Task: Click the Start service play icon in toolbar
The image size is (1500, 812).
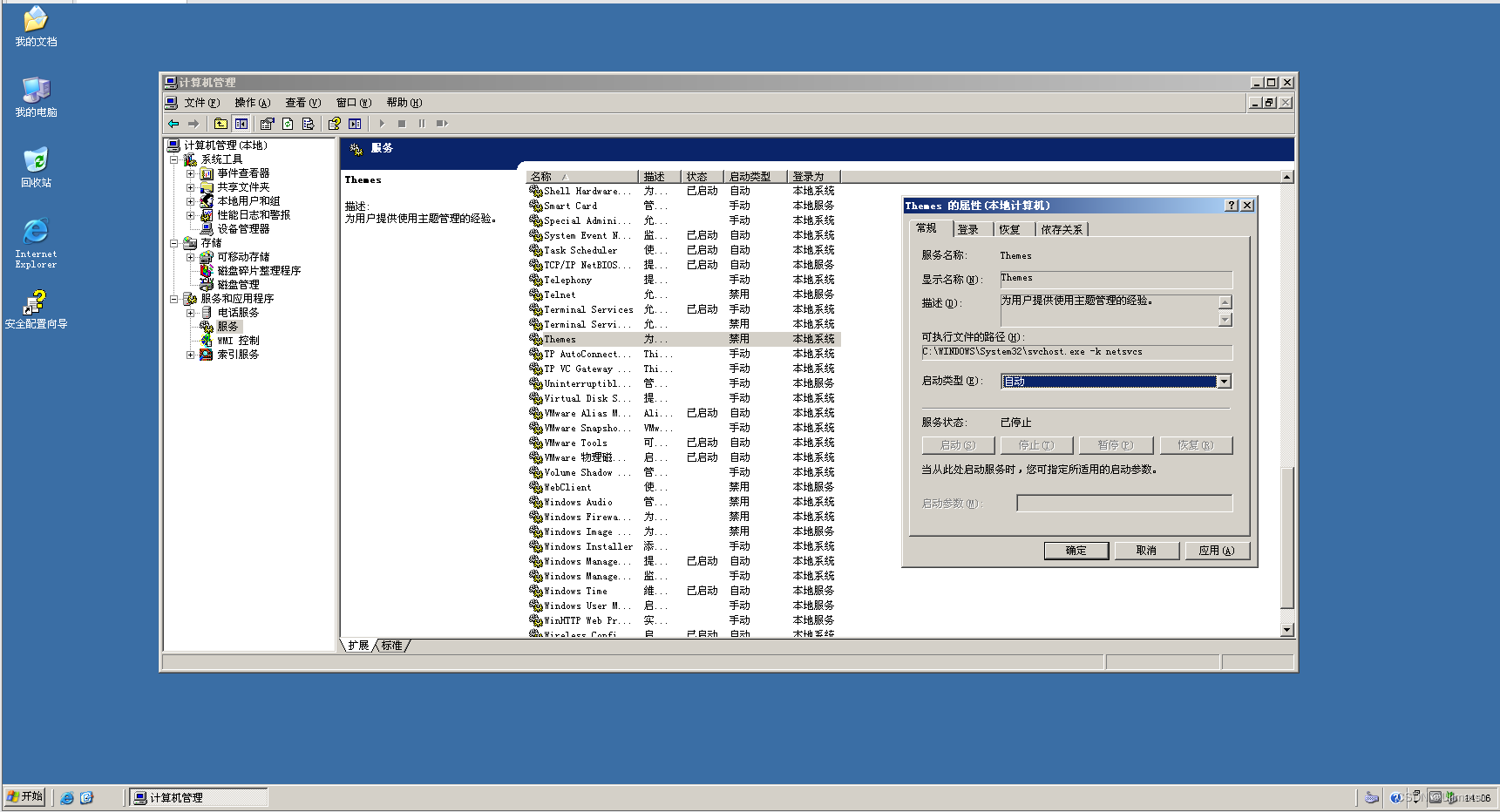Action: tap(382, 124)
